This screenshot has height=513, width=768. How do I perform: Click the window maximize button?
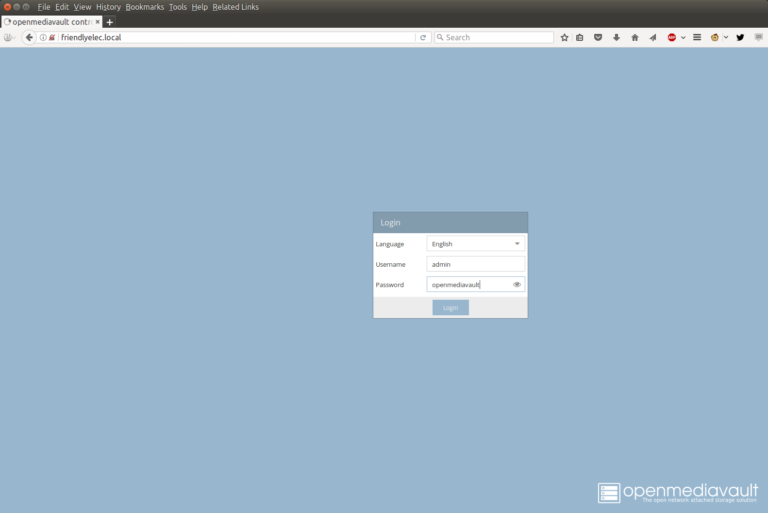pyautogui.click(x=26, y=7)
